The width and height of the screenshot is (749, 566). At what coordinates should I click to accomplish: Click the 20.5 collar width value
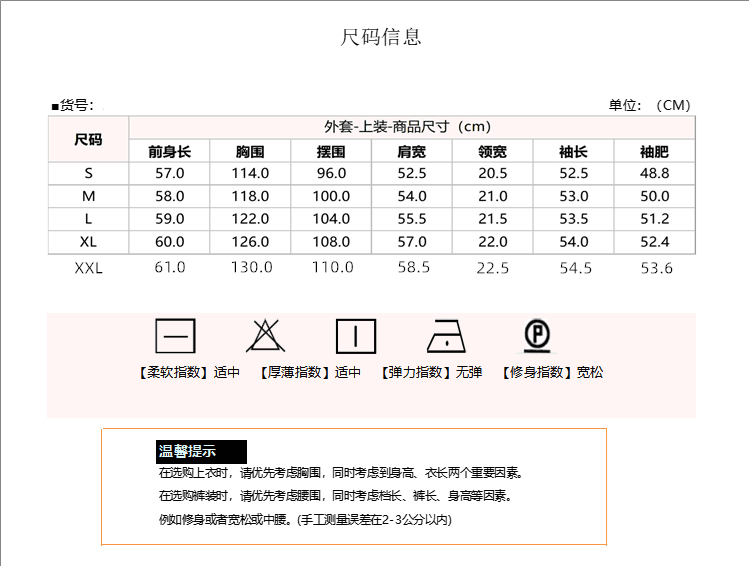492,173
